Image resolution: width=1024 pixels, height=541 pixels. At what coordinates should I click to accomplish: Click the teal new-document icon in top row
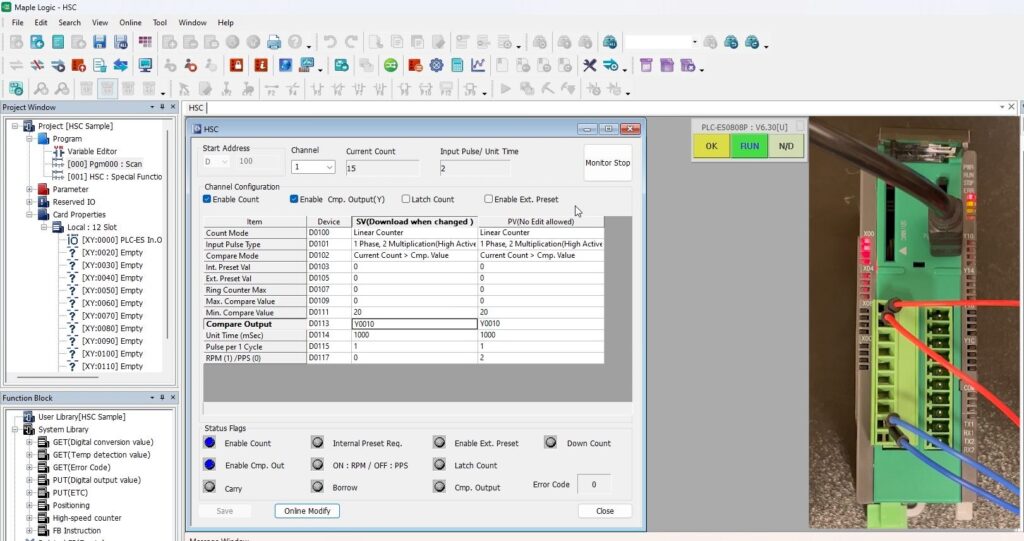(x=37, y=42)
